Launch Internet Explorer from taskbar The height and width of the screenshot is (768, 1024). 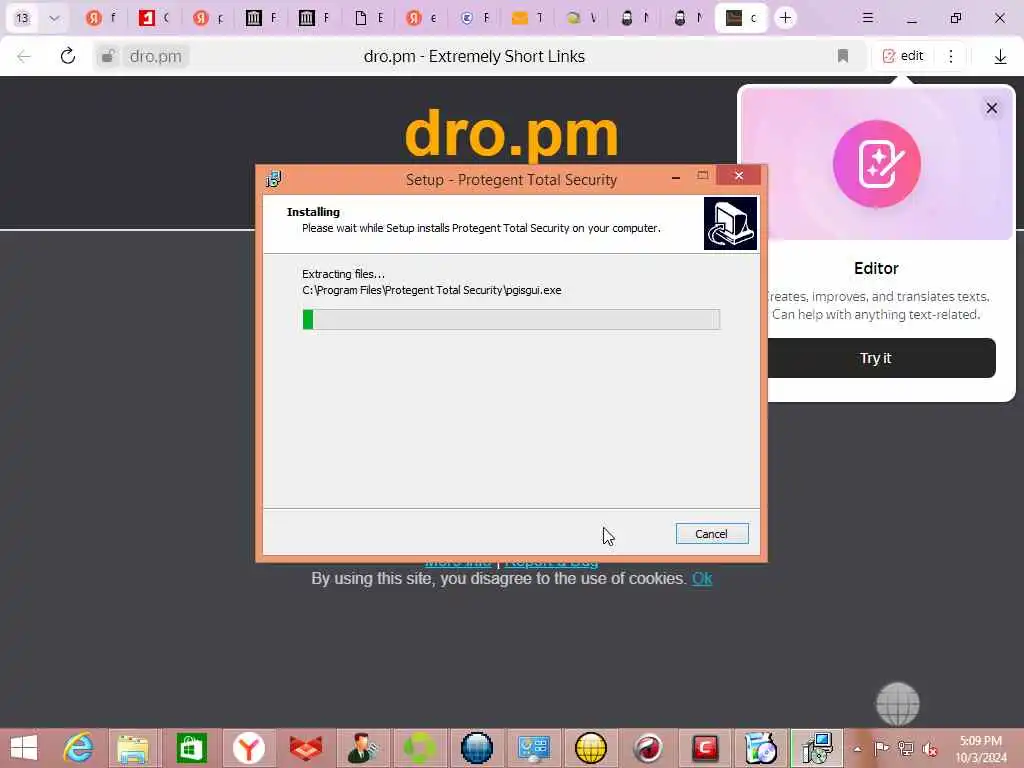click(x=78, y=748)
